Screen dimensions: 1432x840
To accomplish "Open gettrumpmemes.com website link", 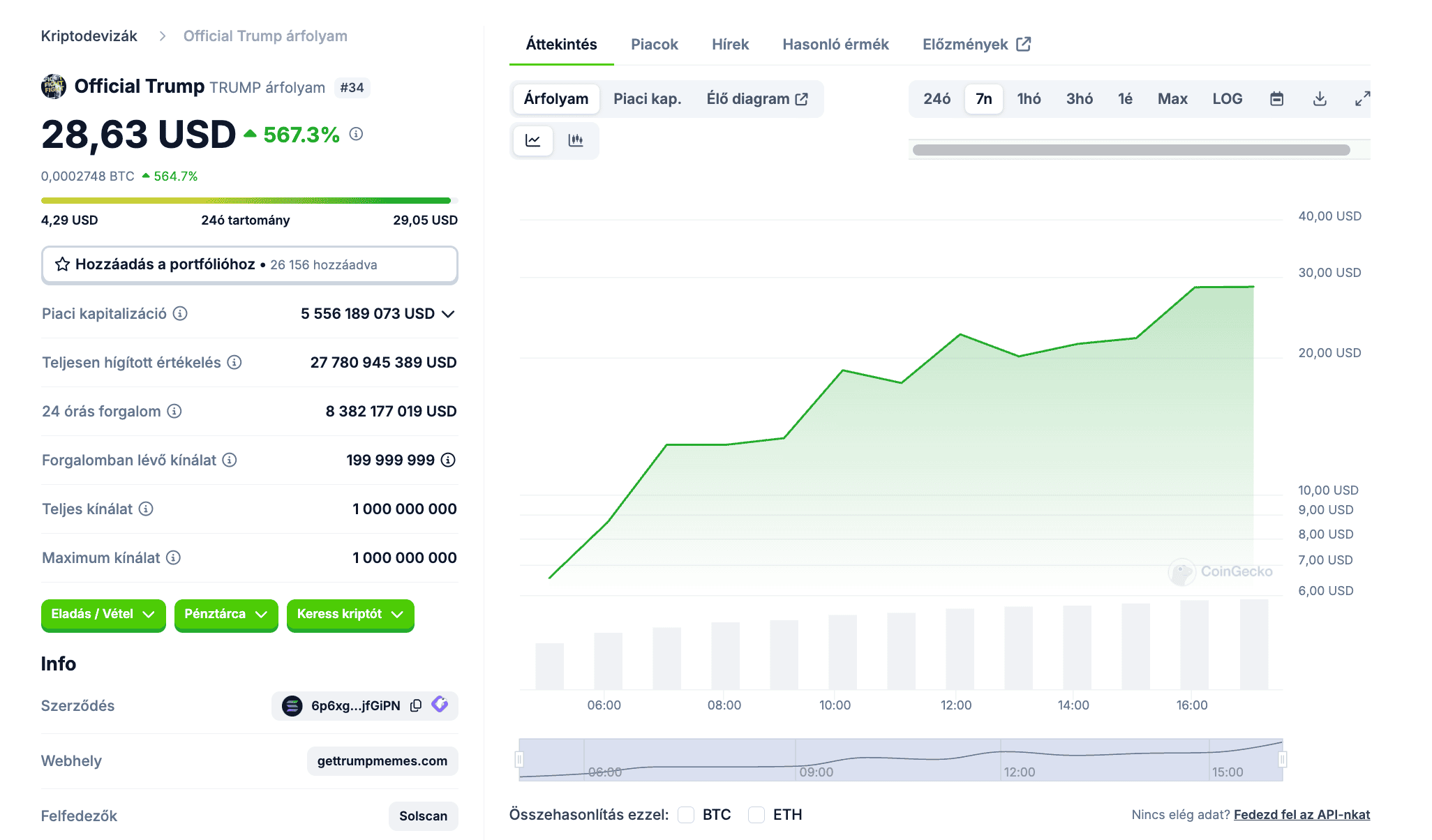I will coord(382,761).
